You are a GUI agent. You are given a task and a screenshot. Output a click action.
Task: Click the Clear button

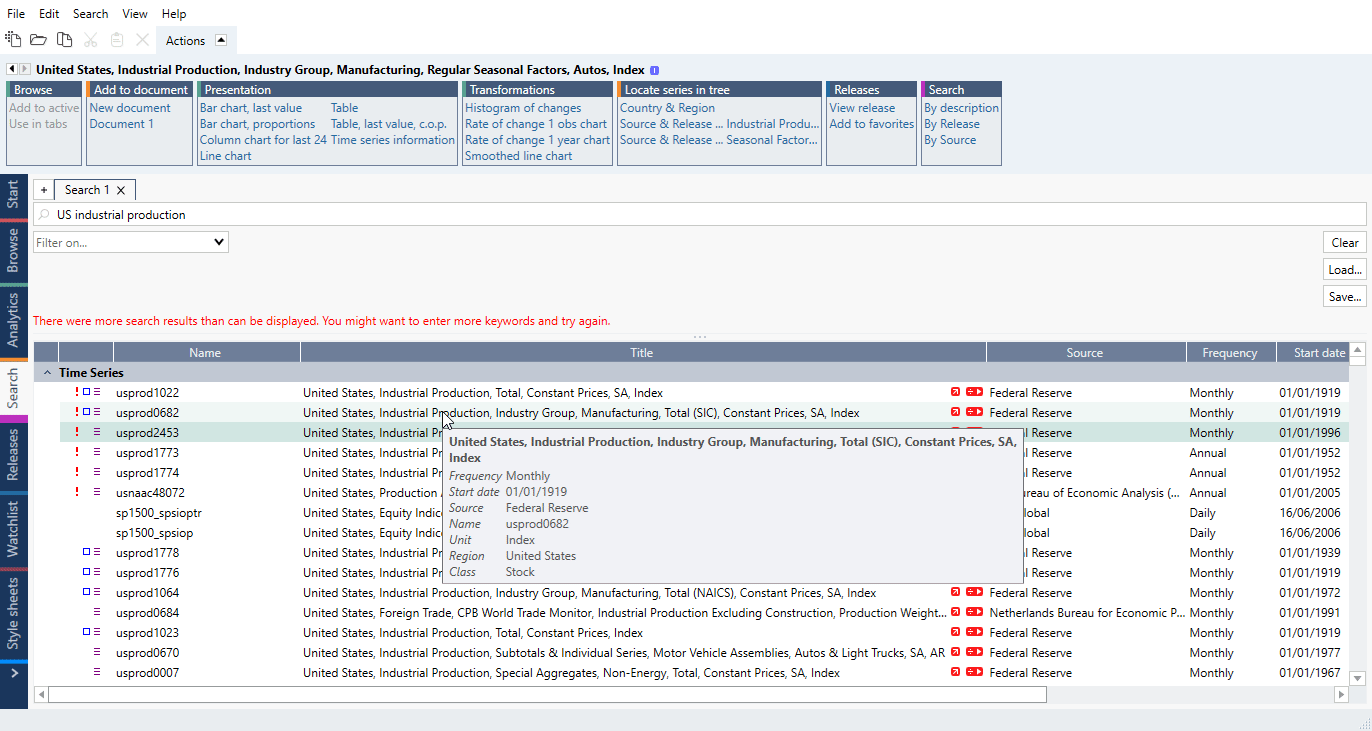(x=1345, y=242)
